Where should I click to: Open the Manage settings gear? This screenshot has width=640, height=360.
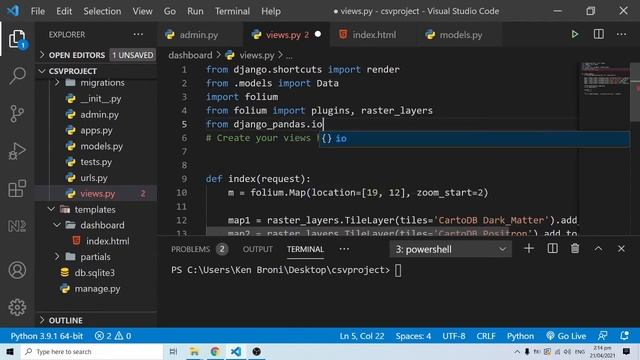(x=17, y=307)
